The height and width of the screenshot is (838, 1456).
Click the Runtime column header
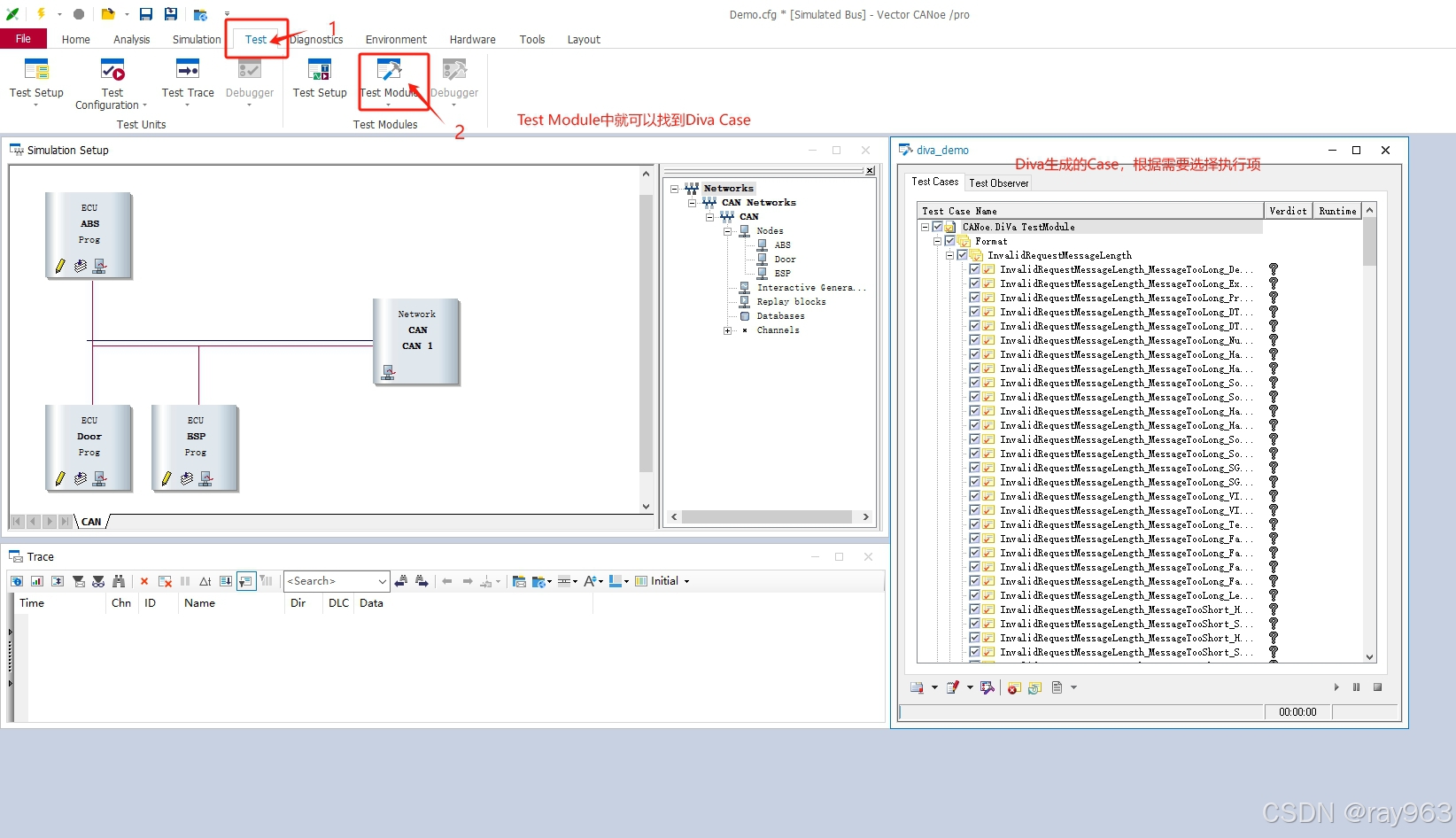(1337, 211)
